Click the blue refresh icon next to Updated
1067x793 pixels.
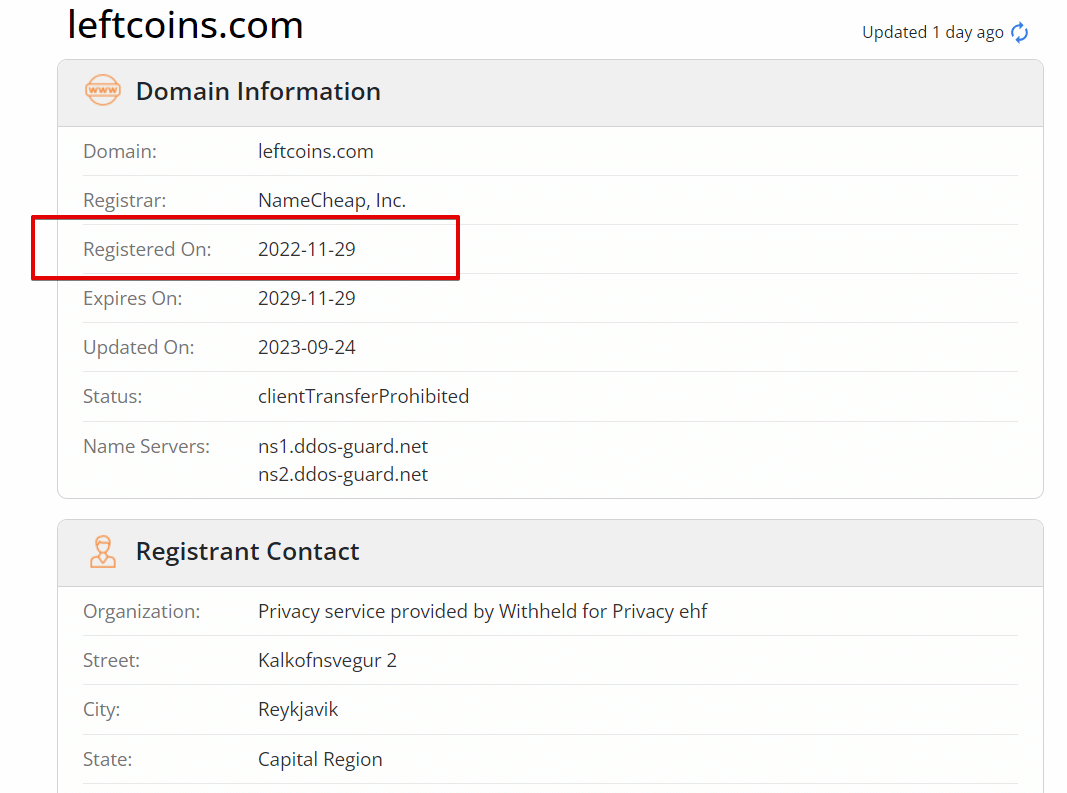coord(1019,32)
